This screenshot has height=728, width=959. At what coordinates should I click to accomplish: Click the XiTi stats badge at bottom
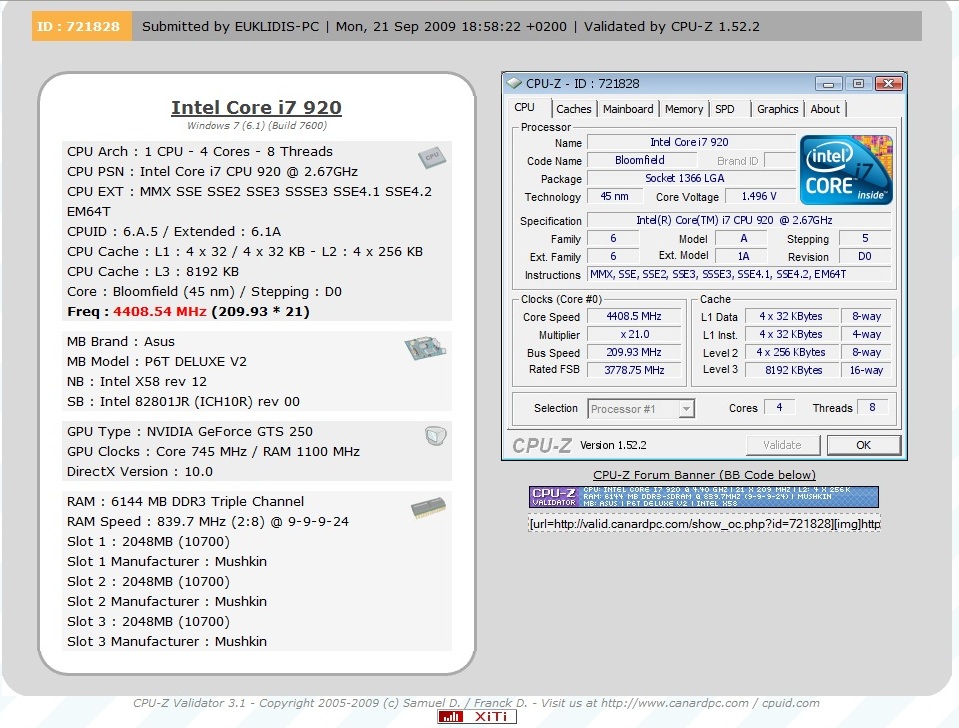pyautogui.click(x=477, y=716)
